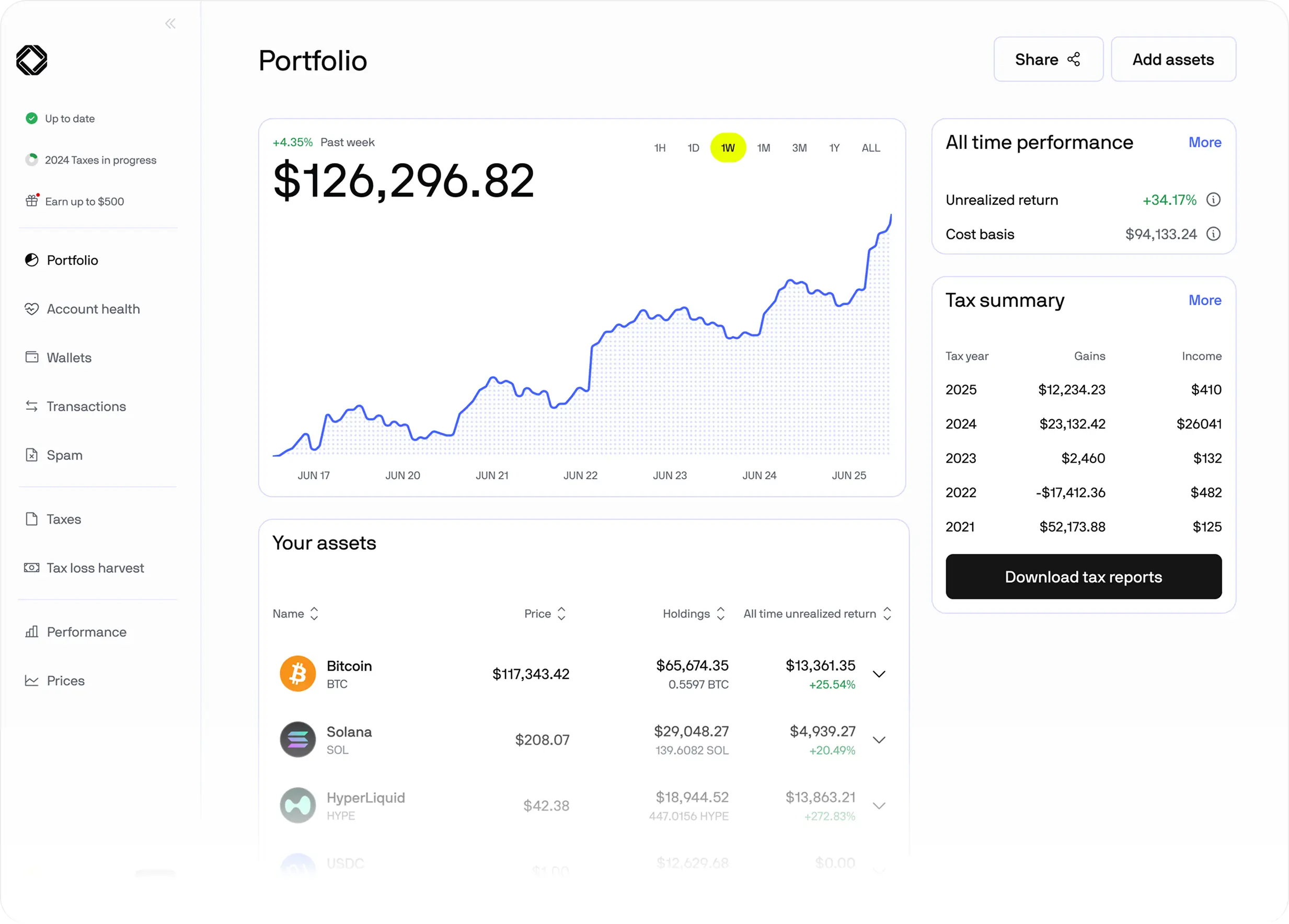Select the 1Y time range tab

tap(834, 147)
